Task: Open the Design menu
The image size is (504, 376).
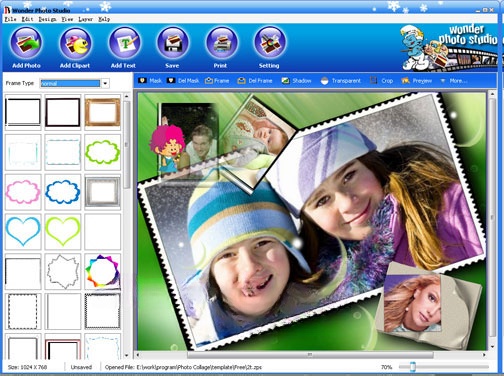Action: [47, 19]
